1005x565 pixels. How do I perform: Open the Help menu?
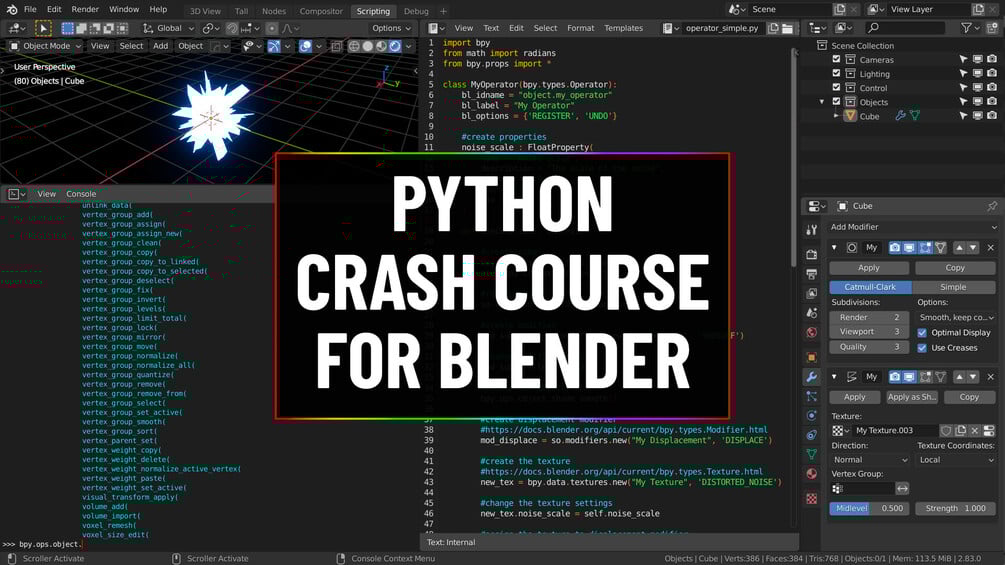coord(158,10)
